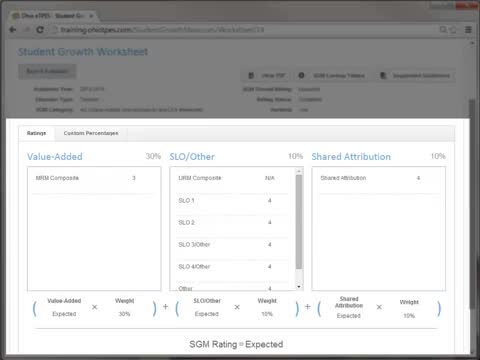
Task: Open the Chrome hamburger menu
Action: pyautogui.click(x=468, y=30)
